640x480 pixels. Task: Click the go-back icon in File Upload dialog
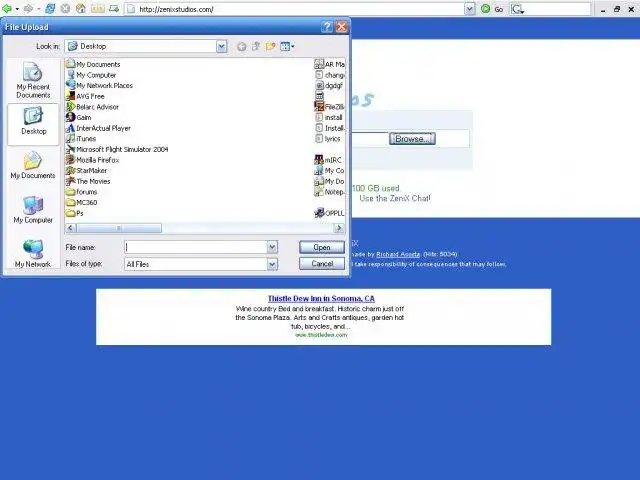click(242, 47)
